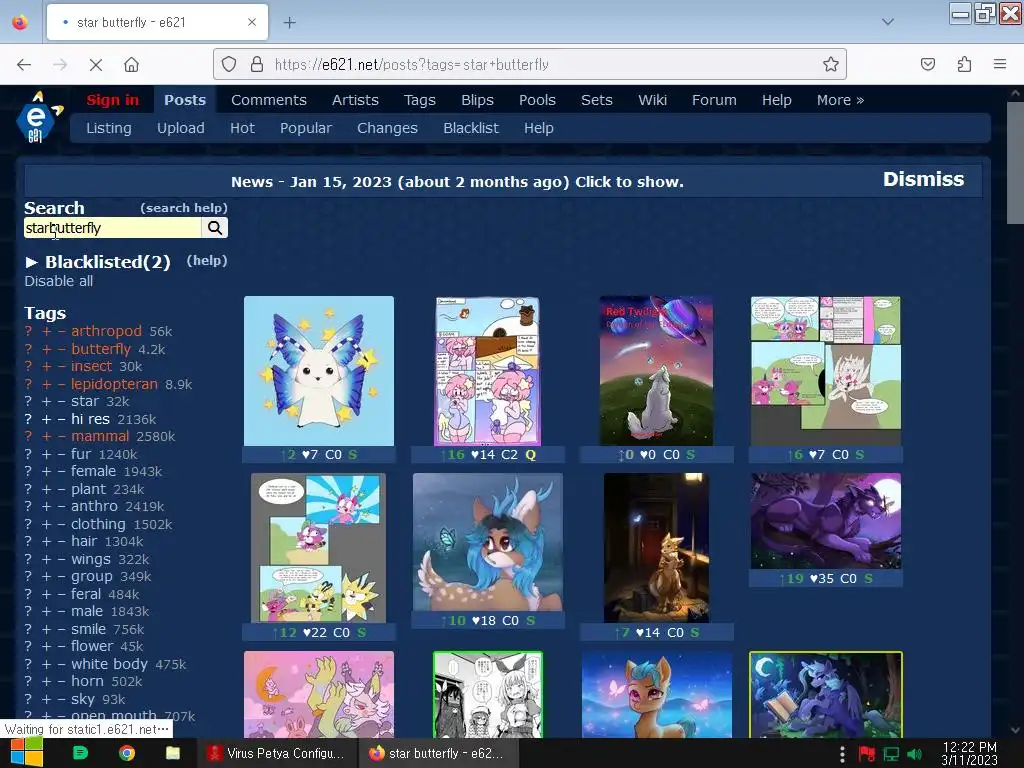1024x768 pixels.
Task: Open the Pools menu item
Action: [537, 100]
